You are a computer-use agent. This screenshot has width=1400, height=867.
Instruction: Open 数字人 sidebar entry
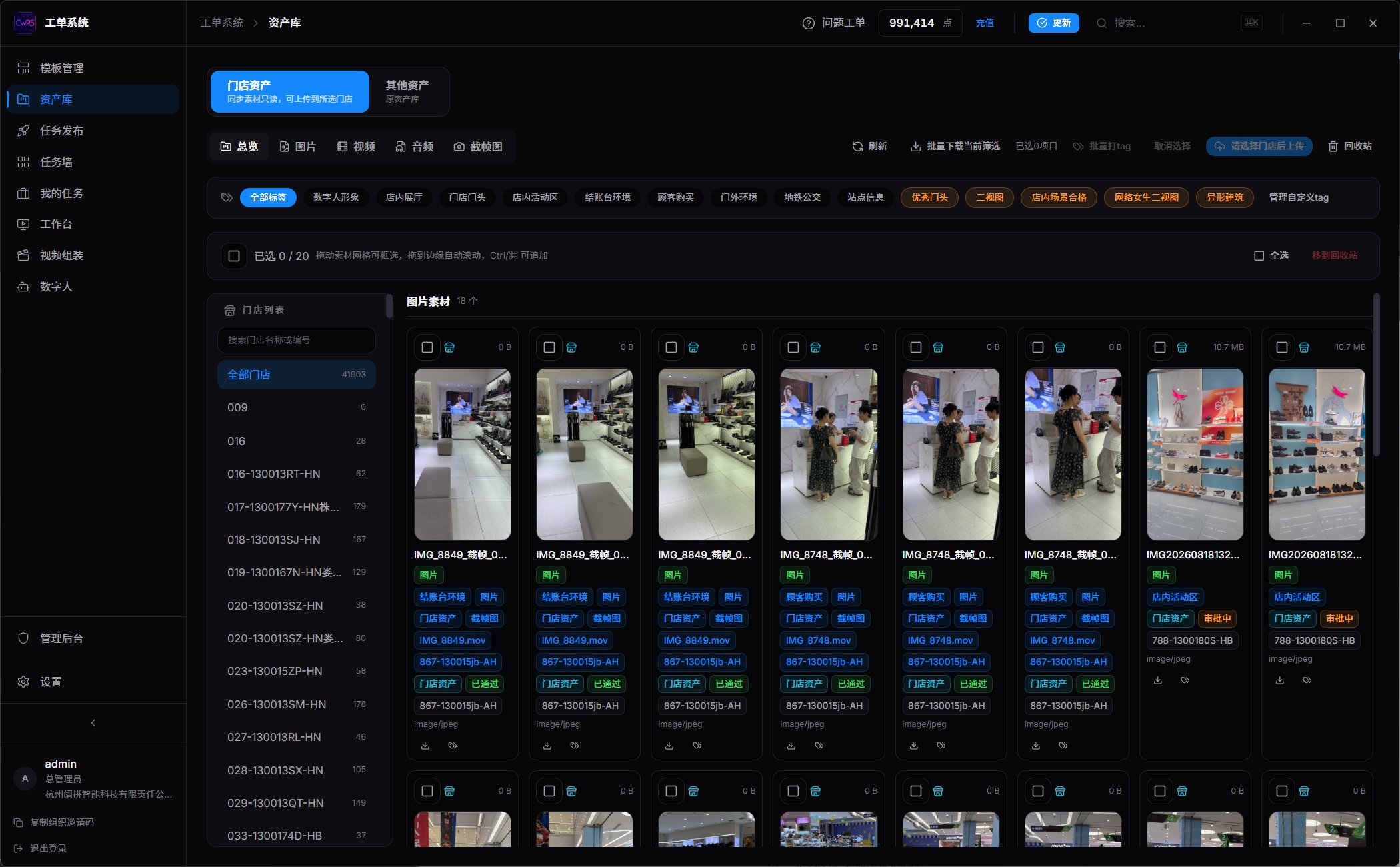[x=93, y=287]
